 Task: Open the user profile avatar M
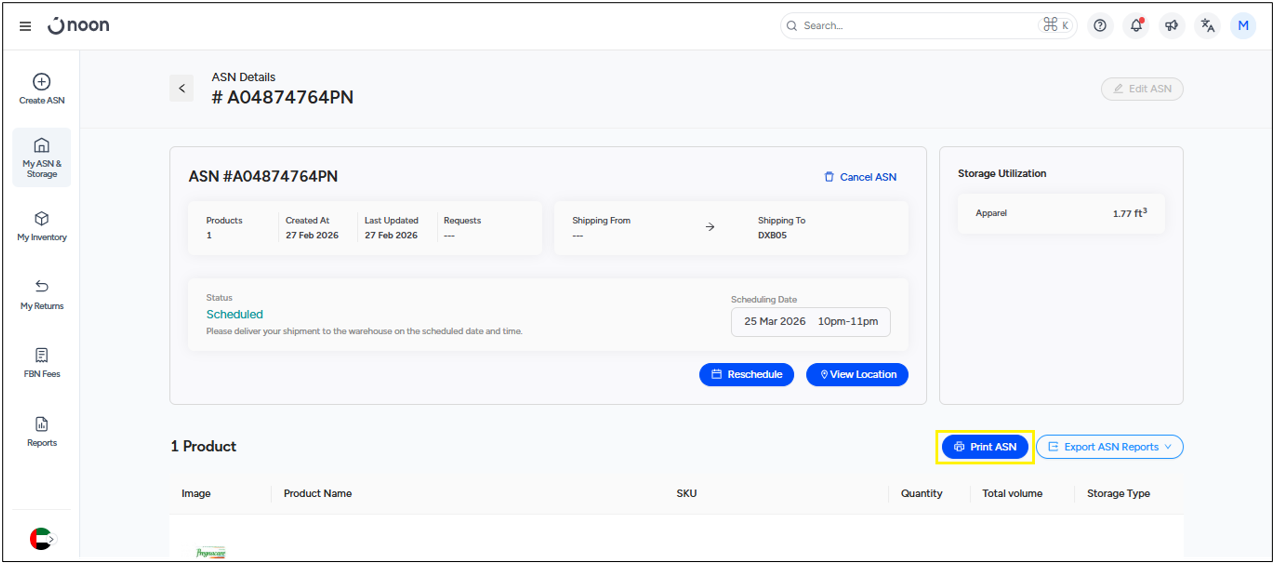pyautogui.click(x=1243, y=26)
